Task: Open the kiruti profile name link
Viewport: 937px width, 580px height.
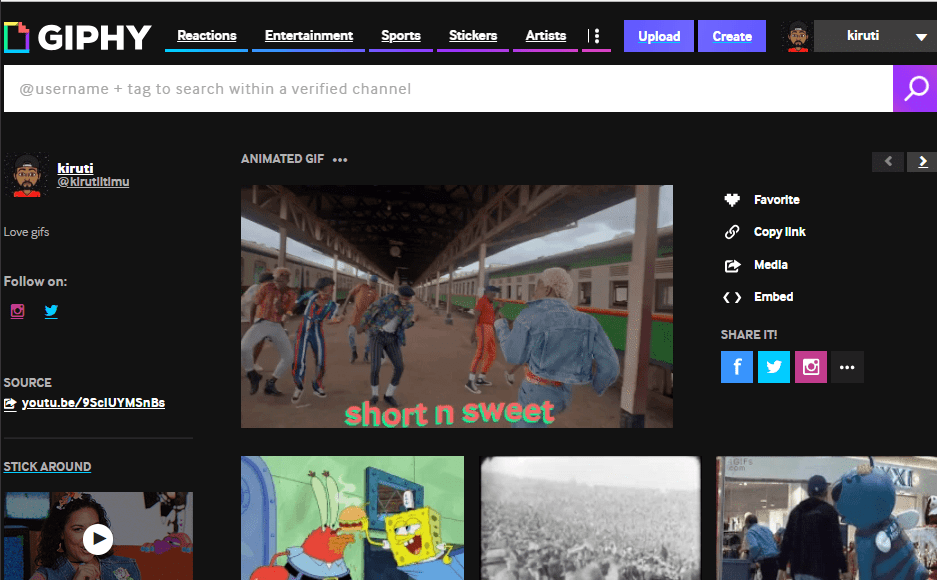Action: pyautogui.click(x=75, y=168)
